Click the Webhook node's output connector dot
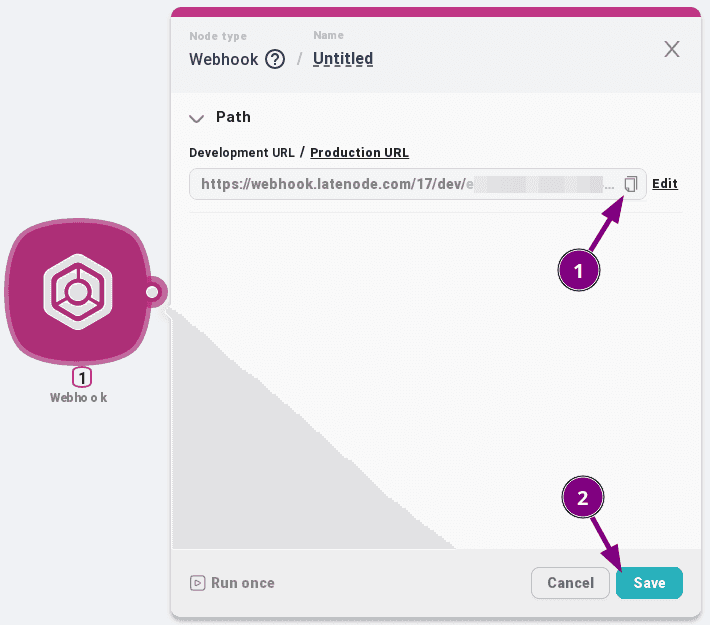The image size is (710, 625). (153, 292)
